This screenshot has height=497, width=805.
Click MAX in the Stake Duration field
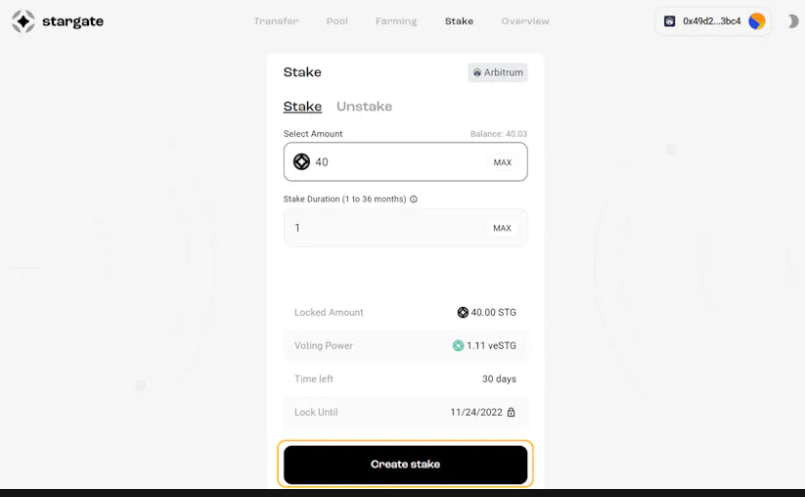[502, 228]
